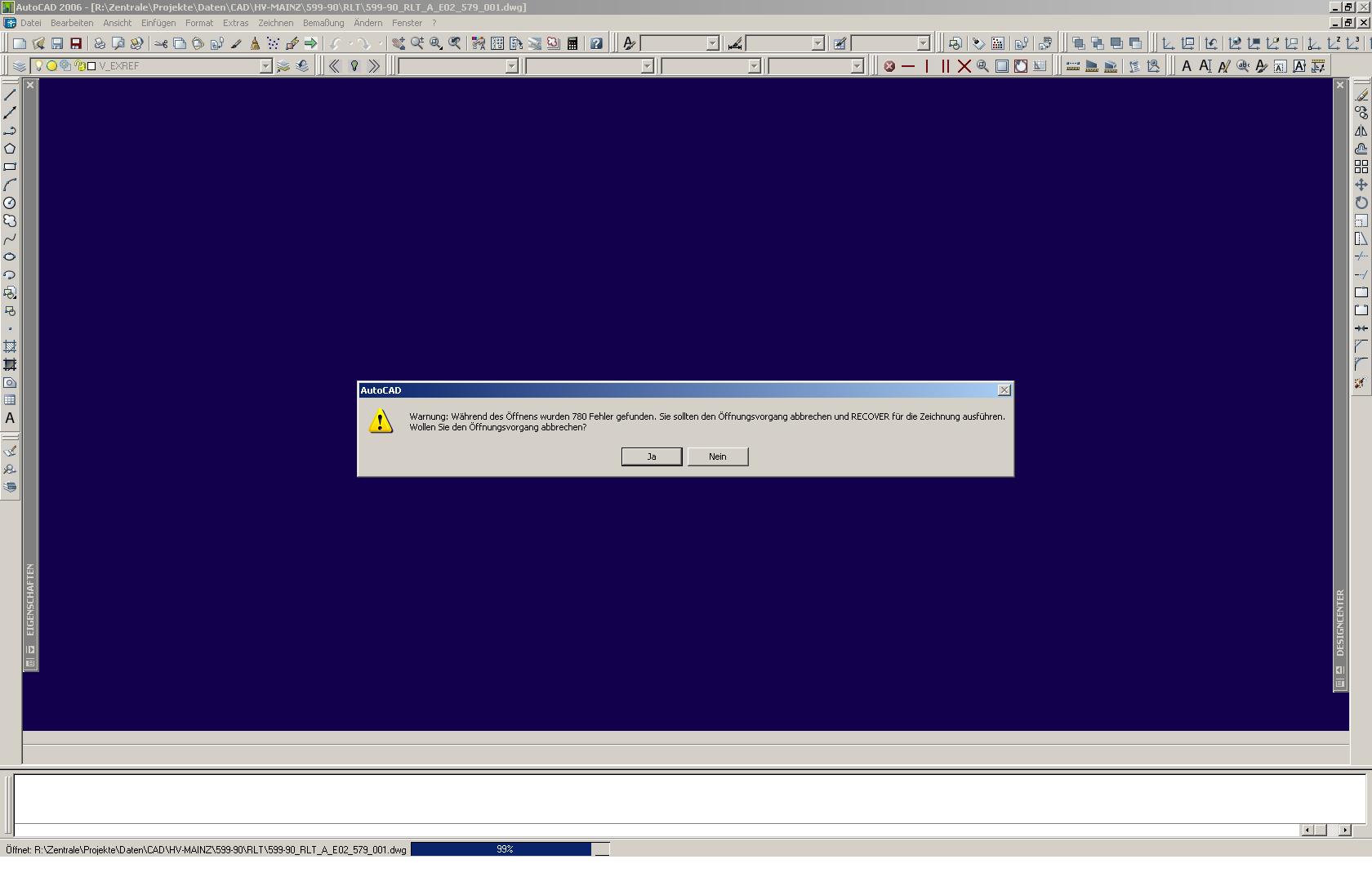Open the Layer Properties Manager icon
The image size is (1372, 895).
pos(20,66)
